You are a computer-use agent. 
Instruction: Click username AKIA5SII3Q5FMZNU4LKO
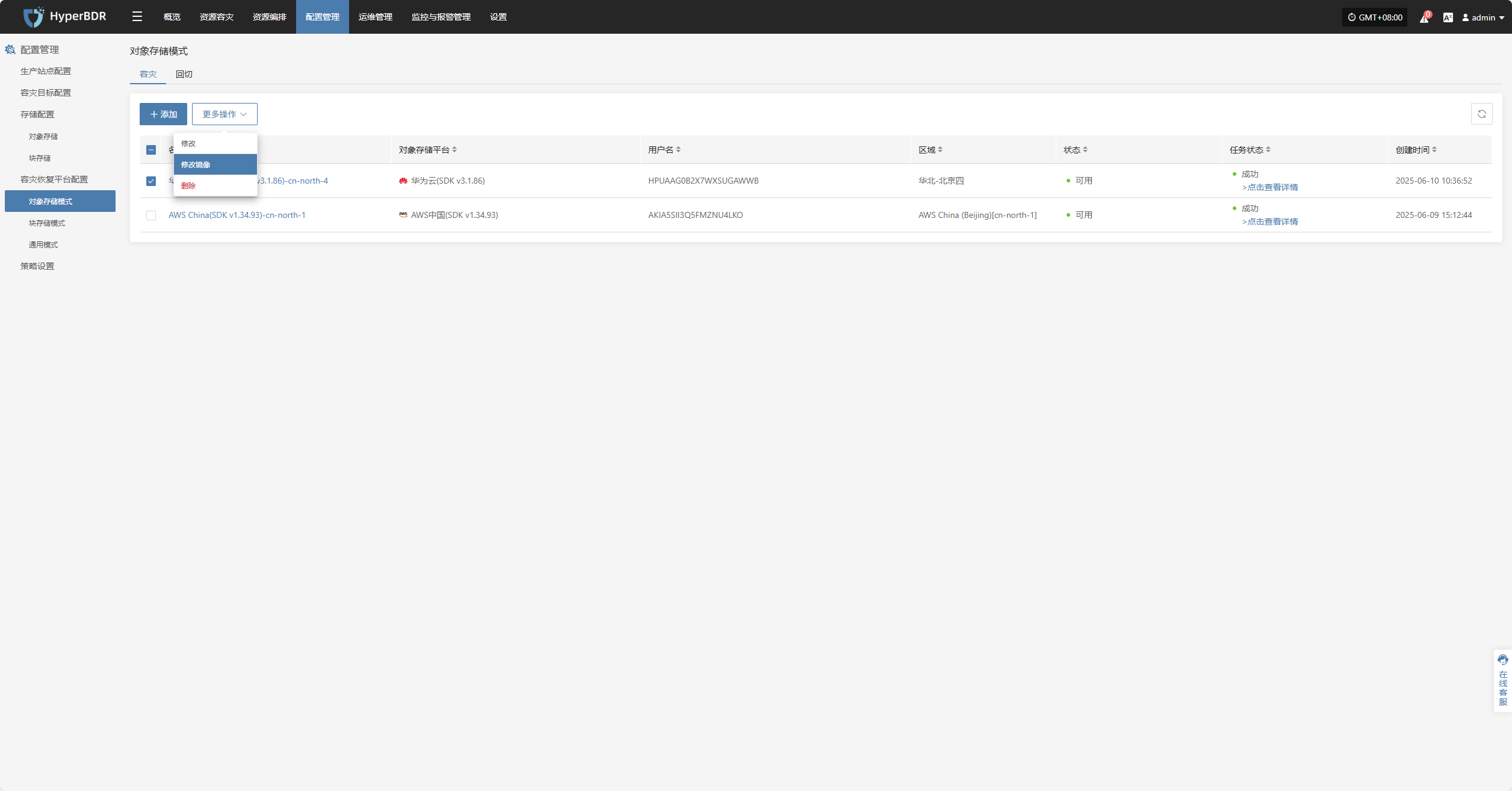click(695, 215)
